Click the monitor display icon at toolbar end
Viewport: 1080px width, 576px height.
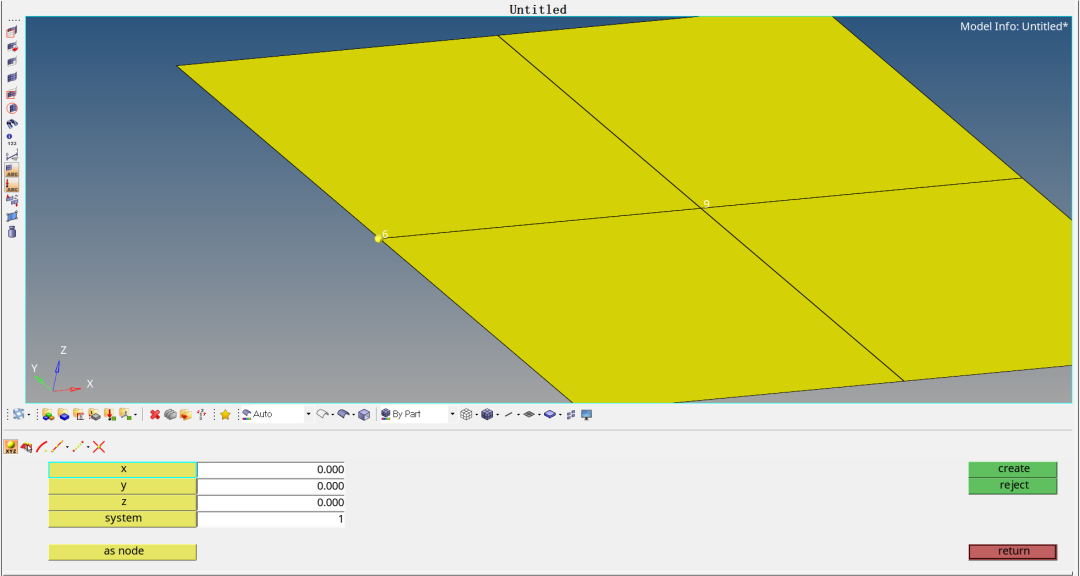tap(587, 414)
